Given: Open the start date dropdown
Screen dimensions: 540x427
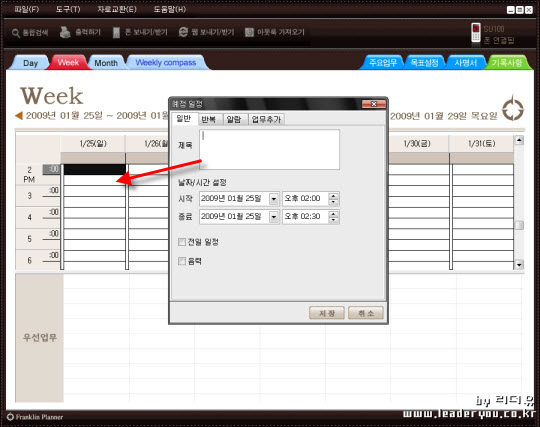Looking at the screenshot, I should coord(274,199).
